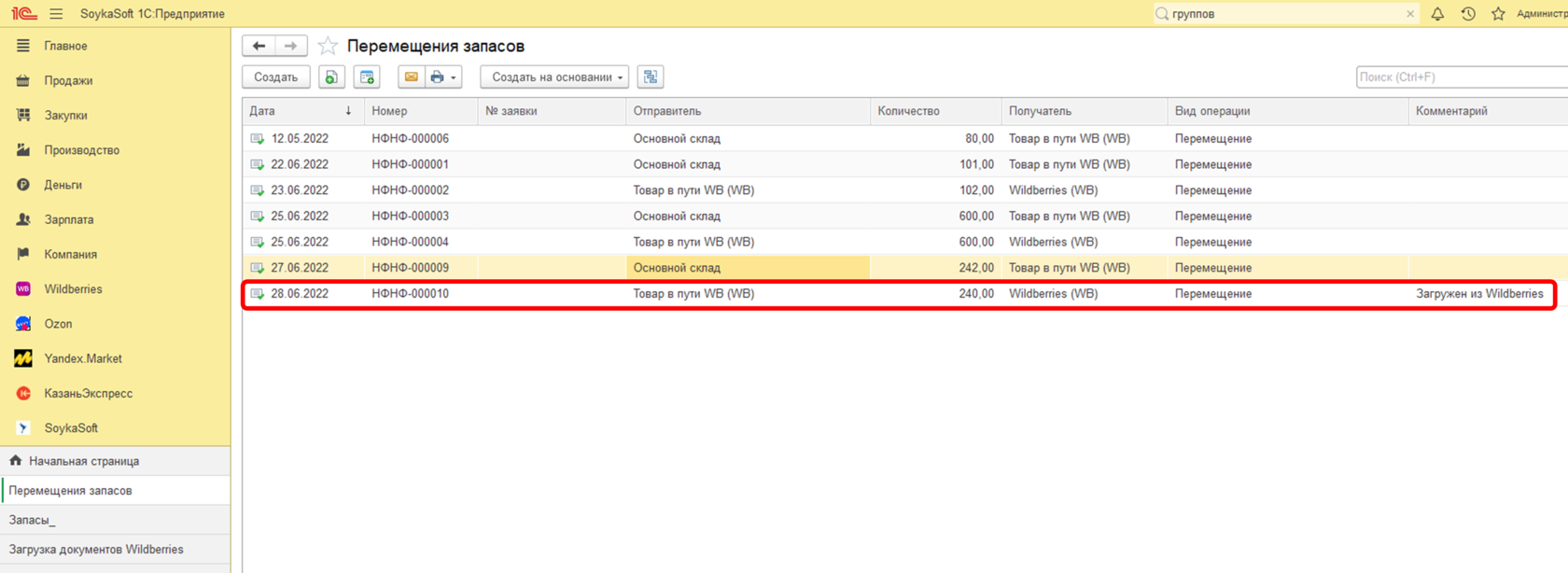This screenshot has width=1568, height=573.
Task: Sort by Получатель column header
Action: (x=1084, y=111)
